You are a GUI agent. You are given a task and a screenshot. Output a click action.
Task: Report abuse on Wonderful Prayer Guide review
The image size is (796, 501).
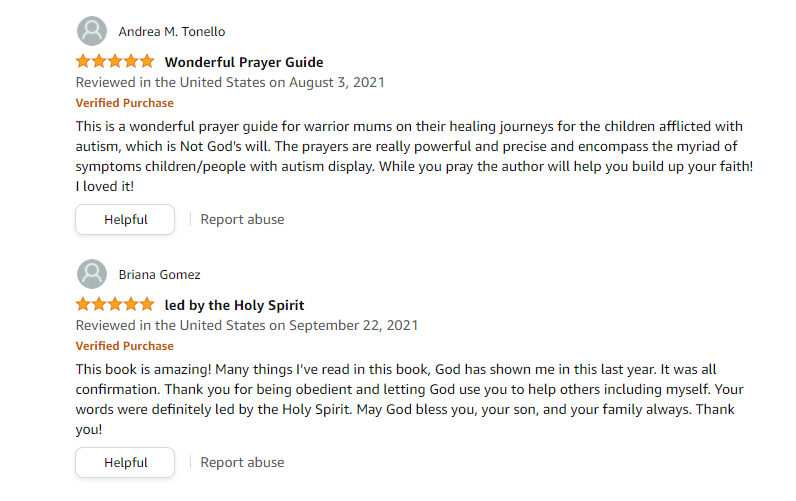[242, 220]
